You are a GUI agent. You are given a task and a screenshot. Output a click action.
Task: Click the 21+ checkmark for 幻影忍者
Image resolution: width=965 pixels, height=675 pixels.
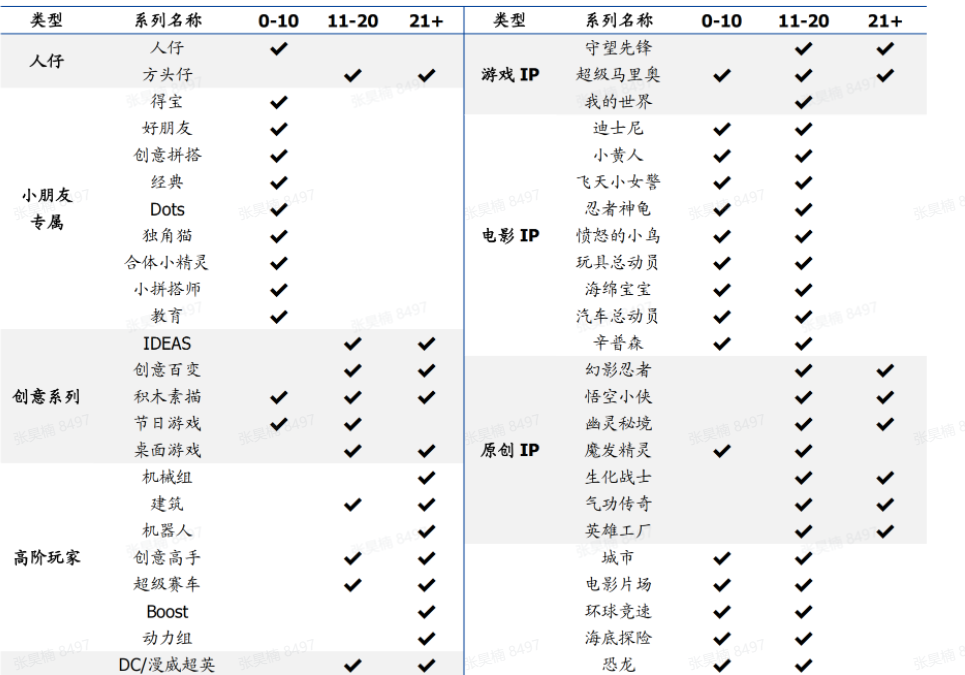[x=884, y=371]
